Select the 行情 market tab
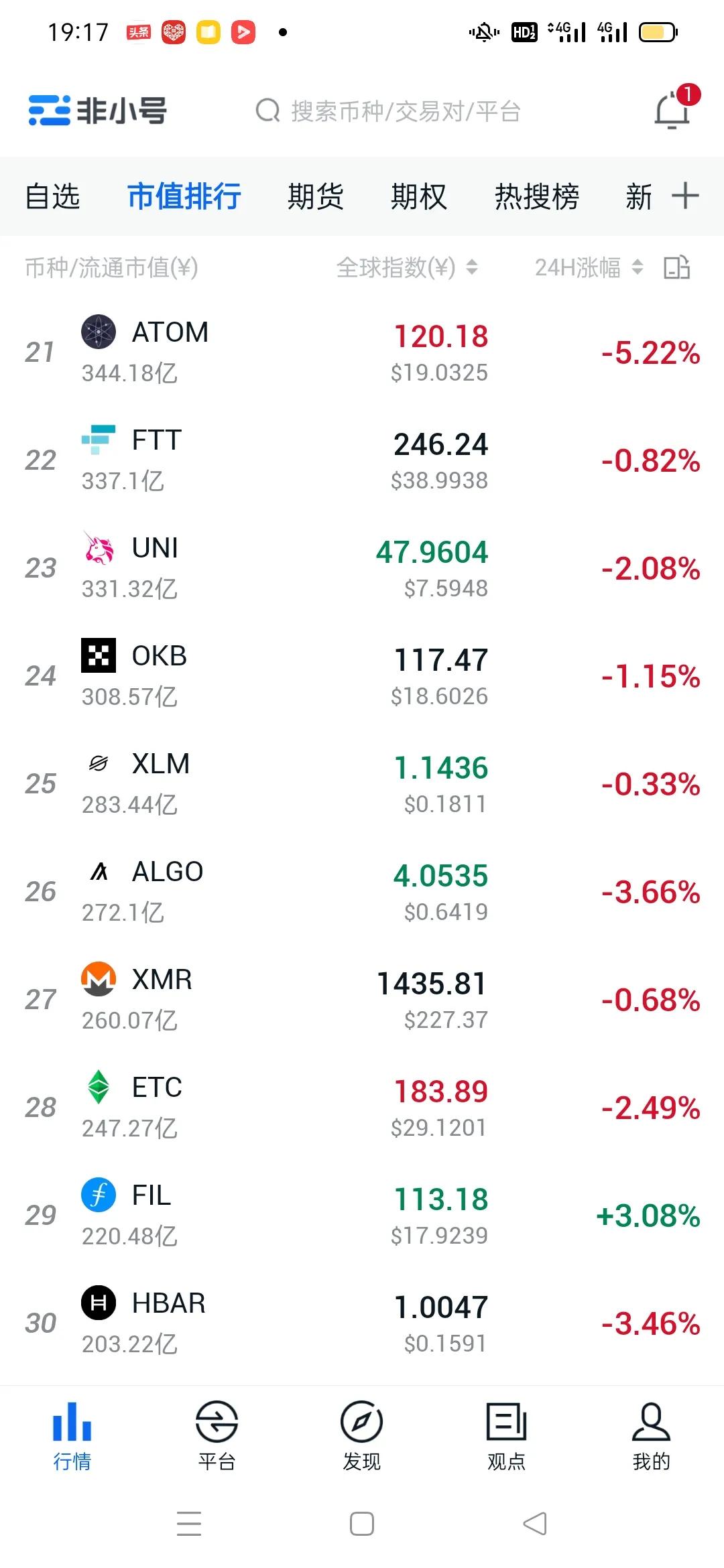 (72, 1434)
